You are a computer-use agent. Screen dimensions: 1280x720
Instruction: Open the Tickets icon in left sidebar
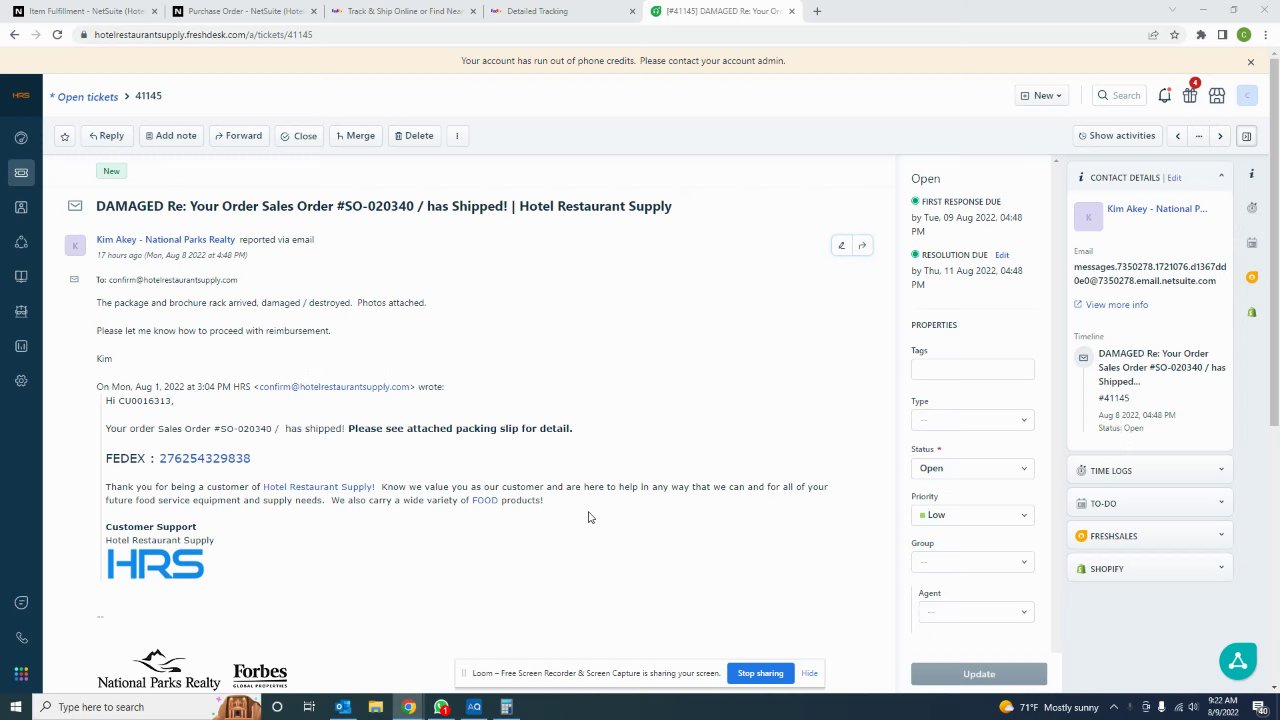click(x=21, y=173)
